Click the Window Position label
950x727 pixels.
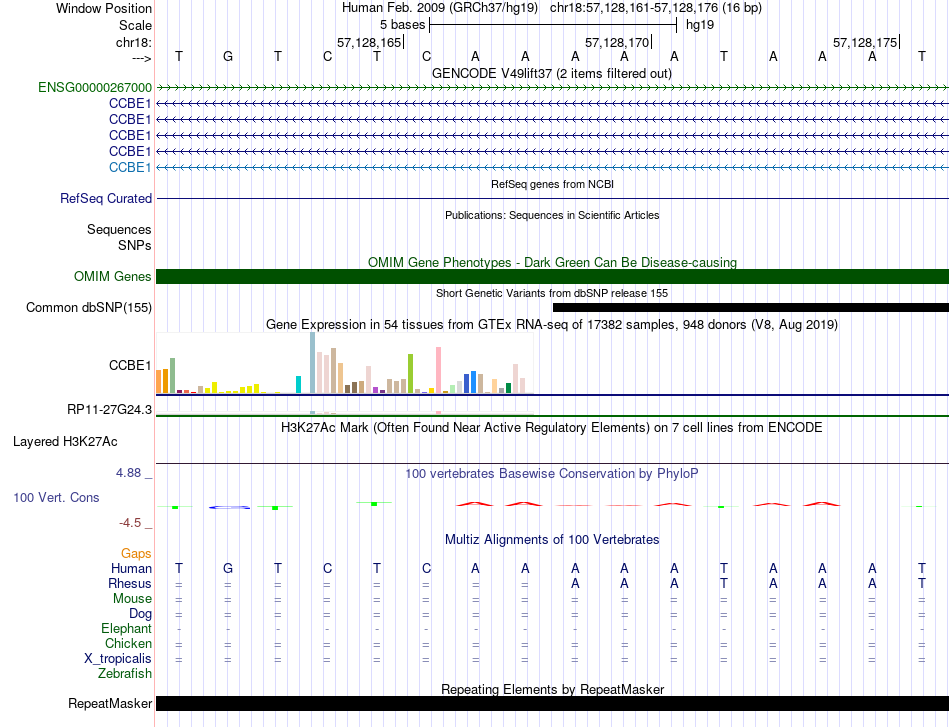(104, 8)
